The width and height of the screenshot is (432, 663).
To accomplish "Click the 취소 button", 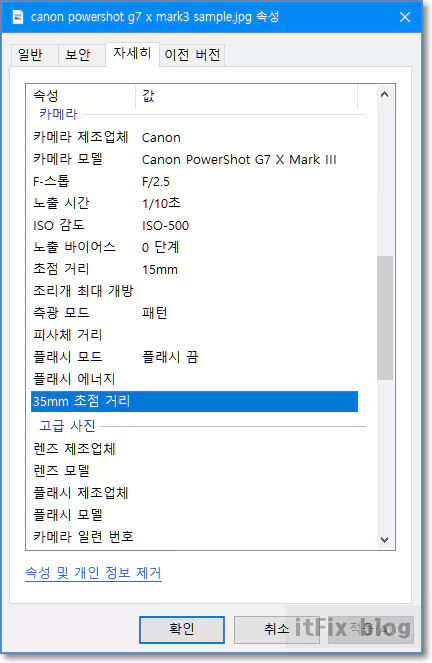I will pos(276,630).
